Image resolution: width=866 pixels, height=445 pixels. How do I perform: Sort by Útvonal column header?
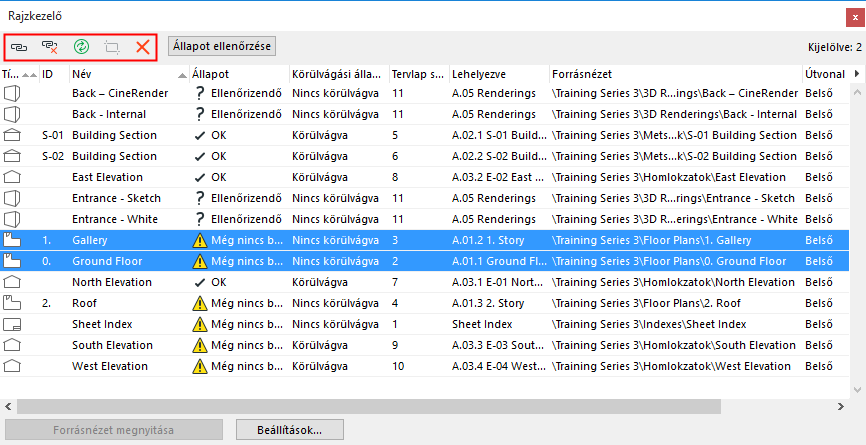click(825, 74)
